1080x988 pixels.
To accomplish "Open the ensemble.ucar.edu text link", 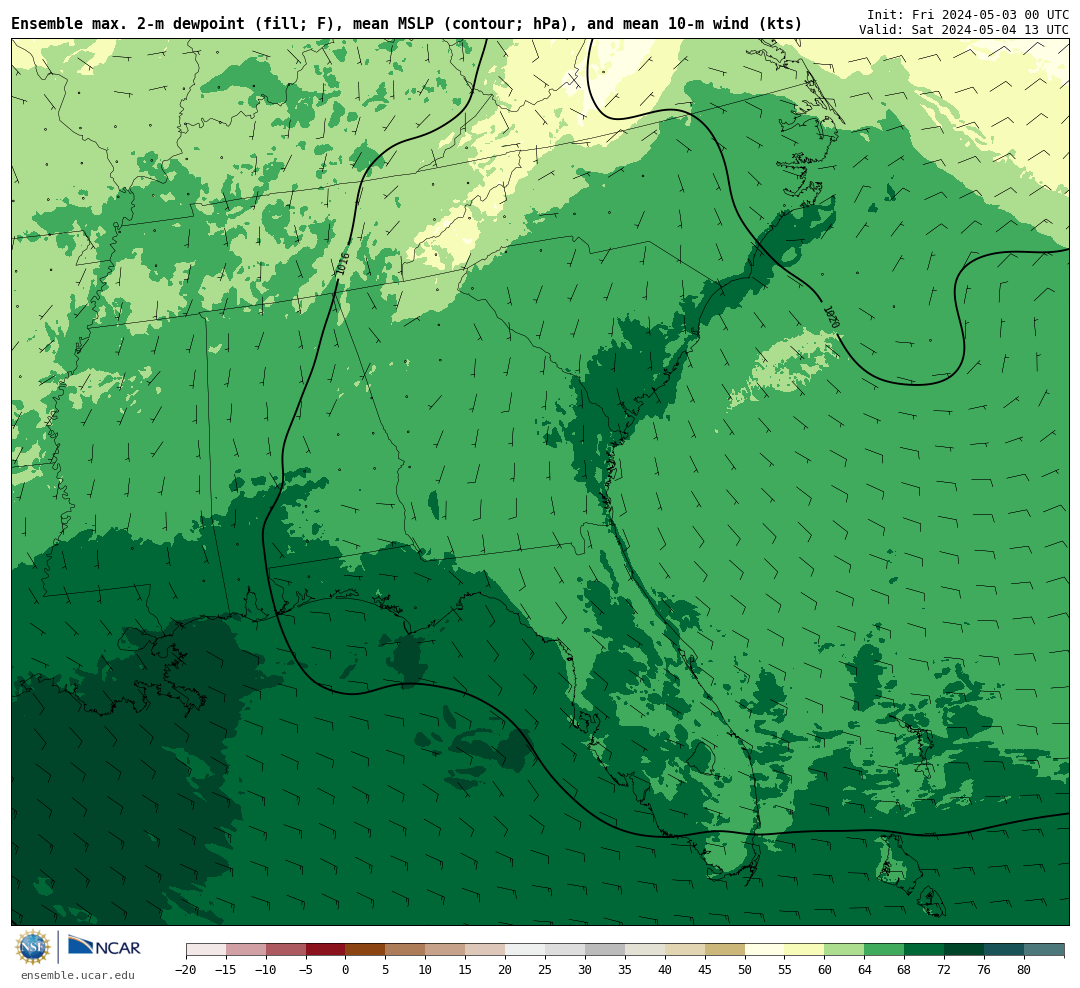I will click(x=78, y=975).
